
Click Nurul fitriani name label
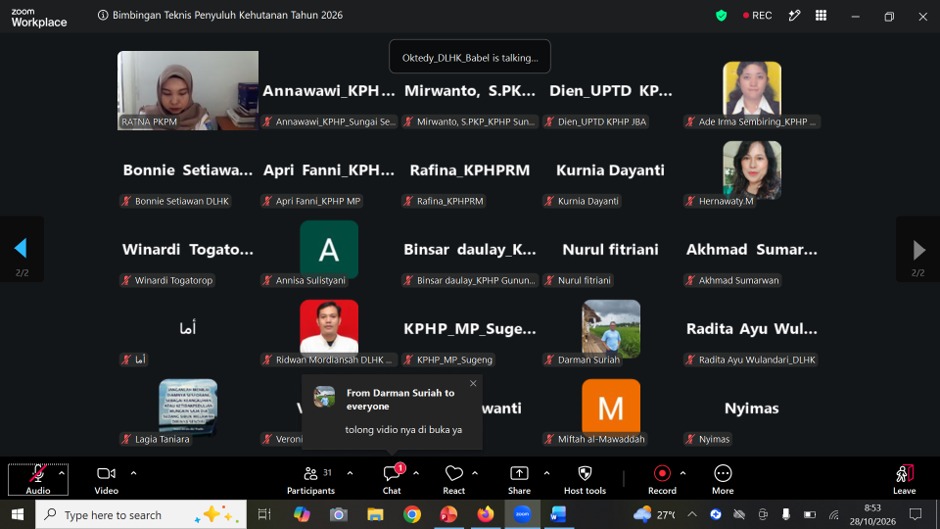(578, 280)
